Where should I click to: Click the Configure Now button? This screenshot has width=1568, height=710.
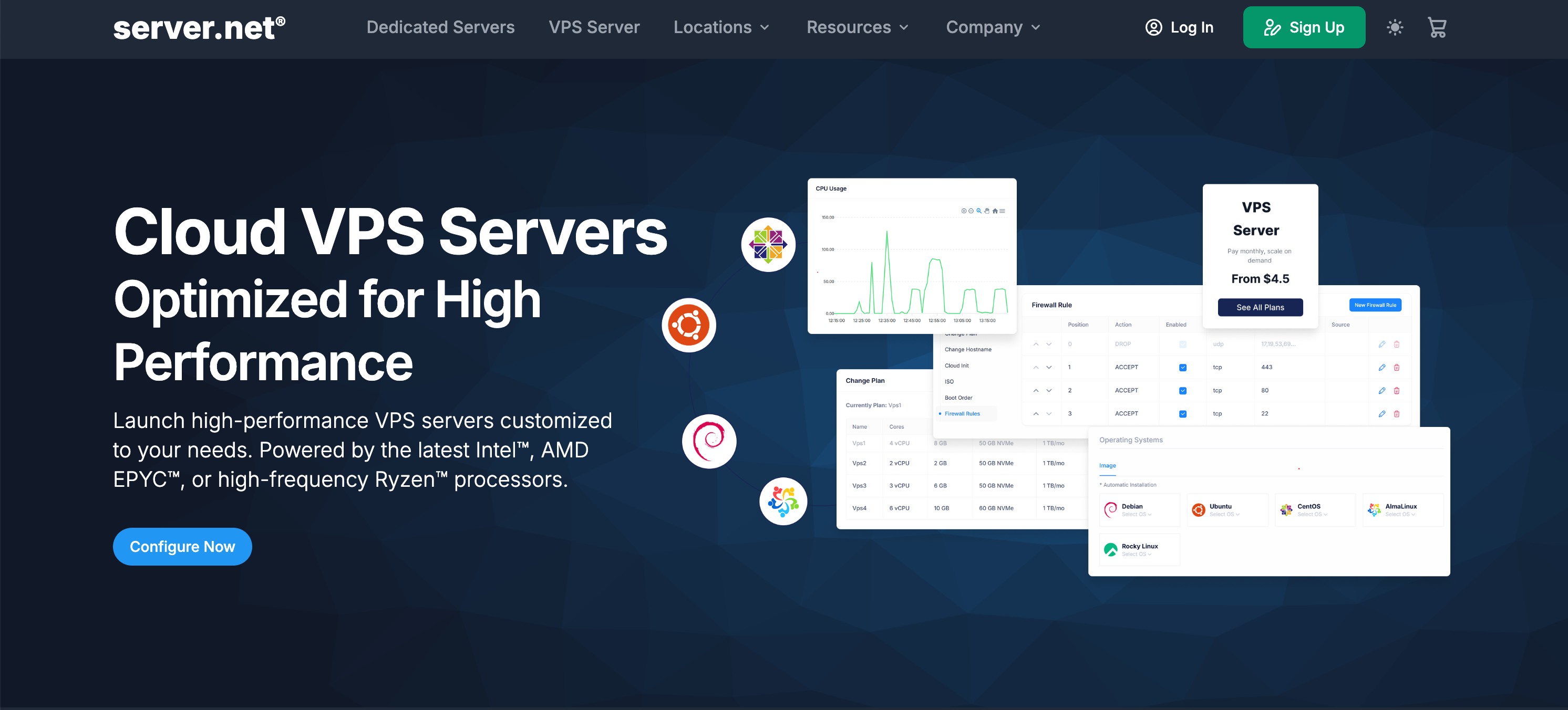pos(182,546)
